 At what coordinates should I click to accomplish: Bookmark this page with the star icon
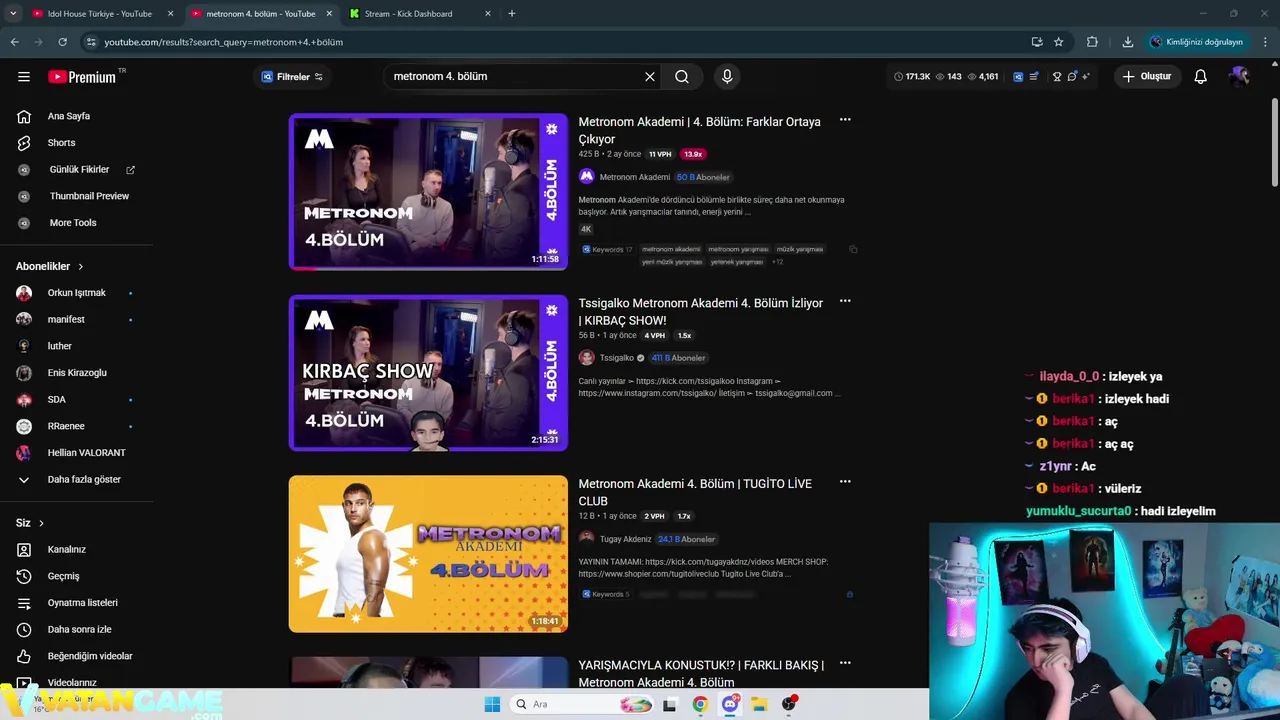click(x=1059, y=42)
